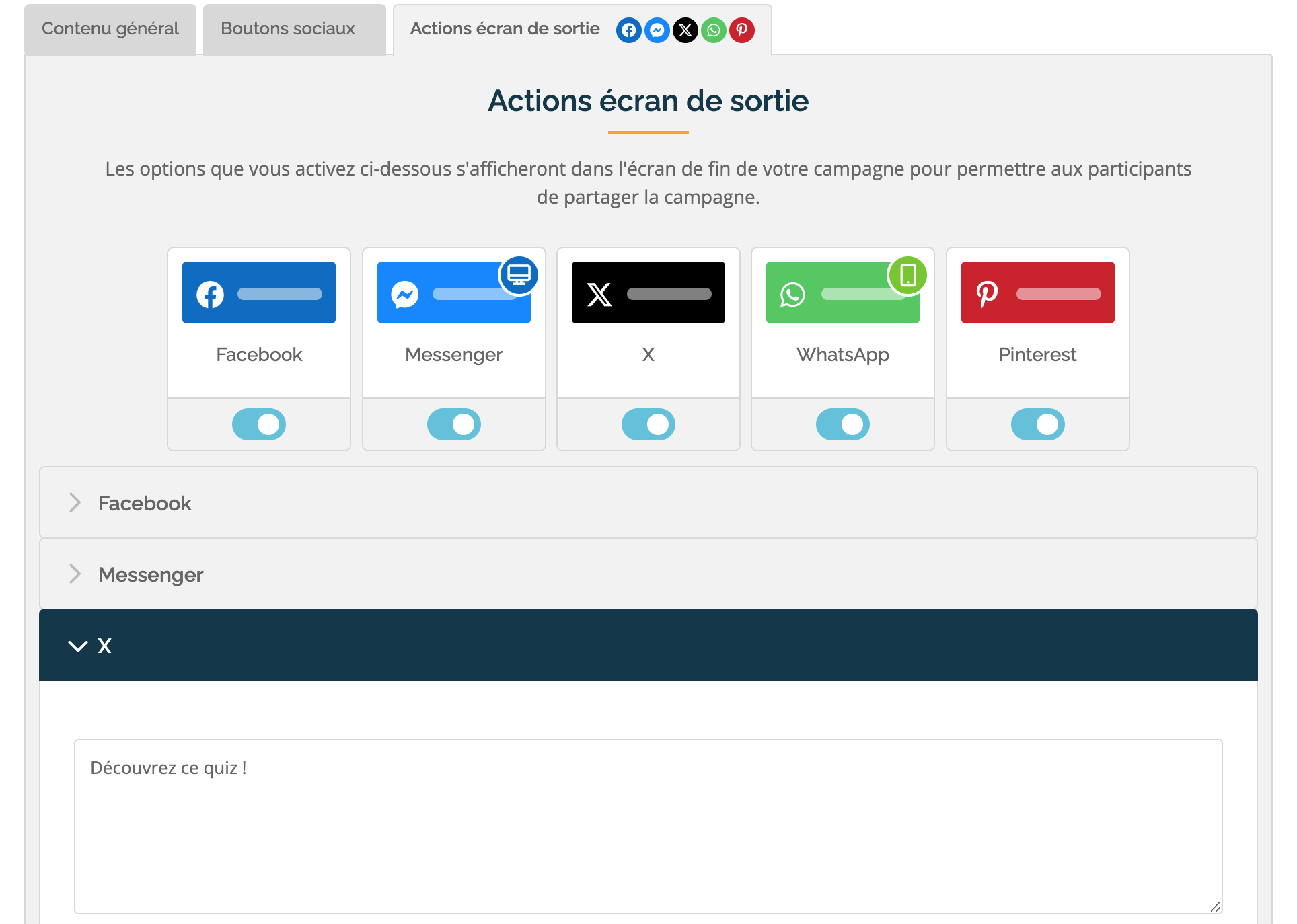Click the X logo inside the X card
The height and width of the screenshot is (924, 1297).
(599, 294)
